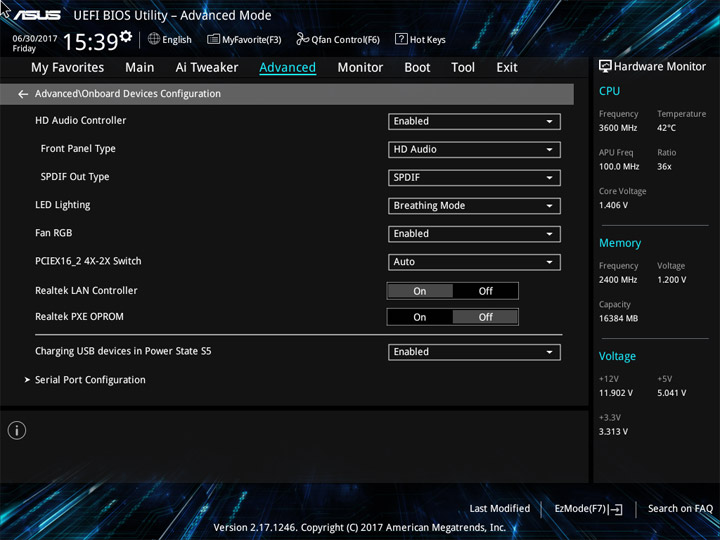Screen dimensions: 720x540
Task: Click Last Modified
Action: tap(500, 509)
